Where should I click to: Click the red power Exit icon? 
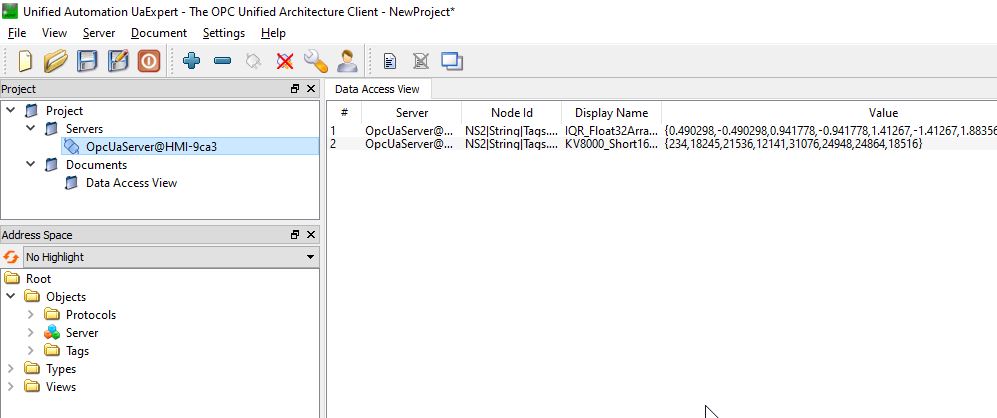pyautogui.click(x=149, y=61)
